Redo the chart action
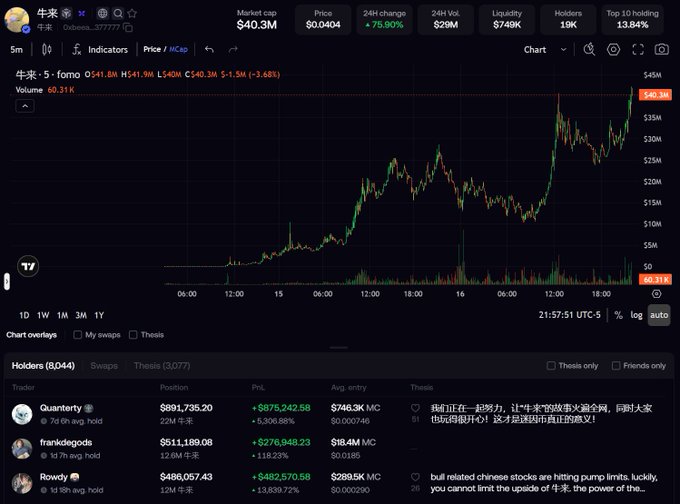This screenshot has height=504, width=680. (233, 49)
